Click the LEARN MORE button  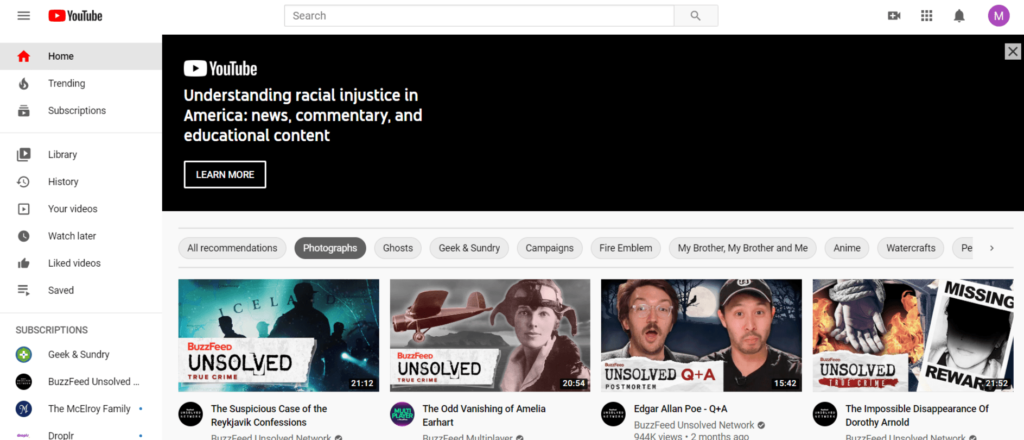point(225,174)
